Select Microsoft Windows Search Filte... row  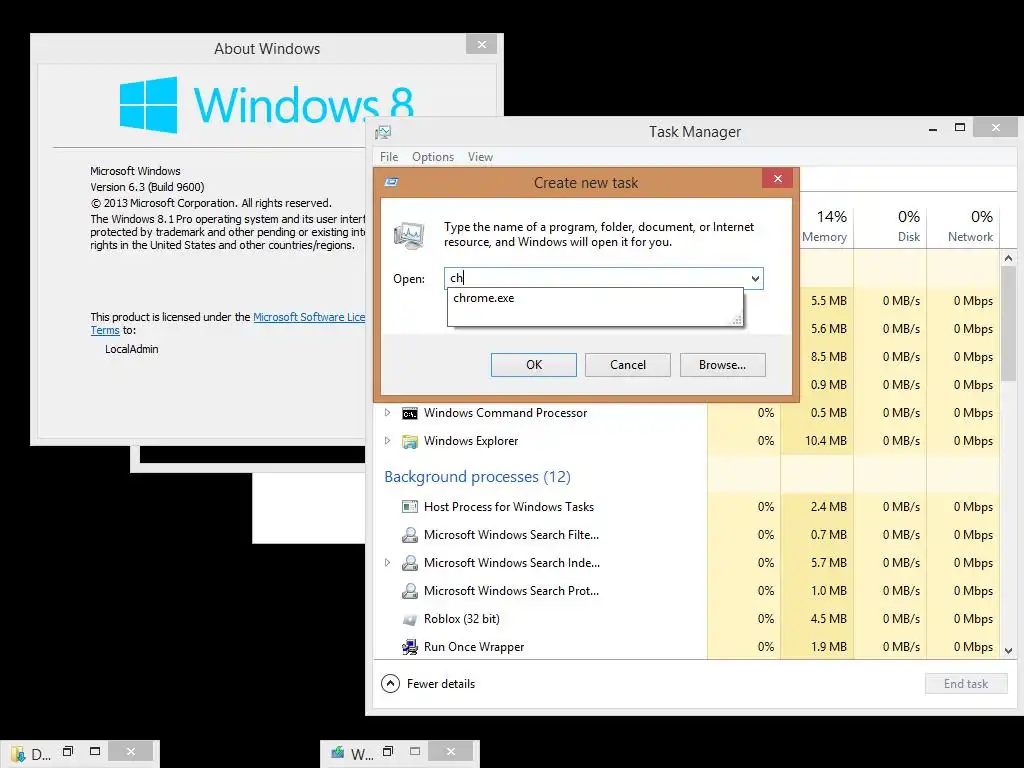(686, 535)
